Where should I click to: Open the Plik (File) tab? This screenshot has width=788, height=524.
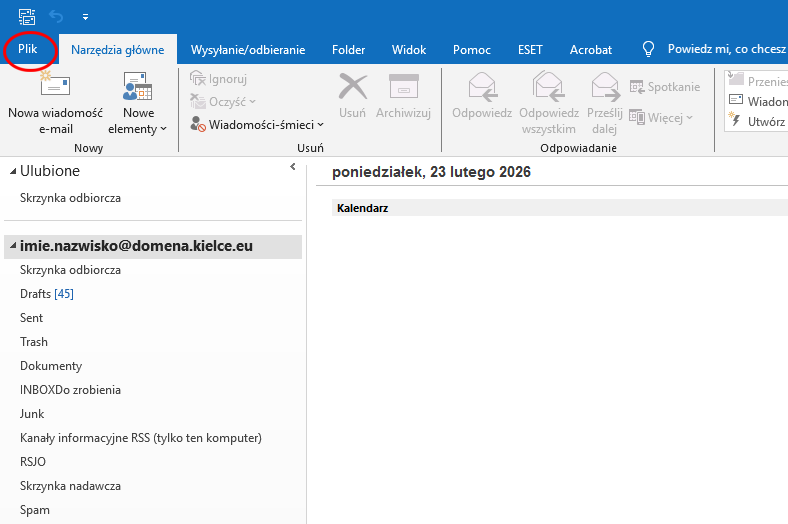point(28,49)
